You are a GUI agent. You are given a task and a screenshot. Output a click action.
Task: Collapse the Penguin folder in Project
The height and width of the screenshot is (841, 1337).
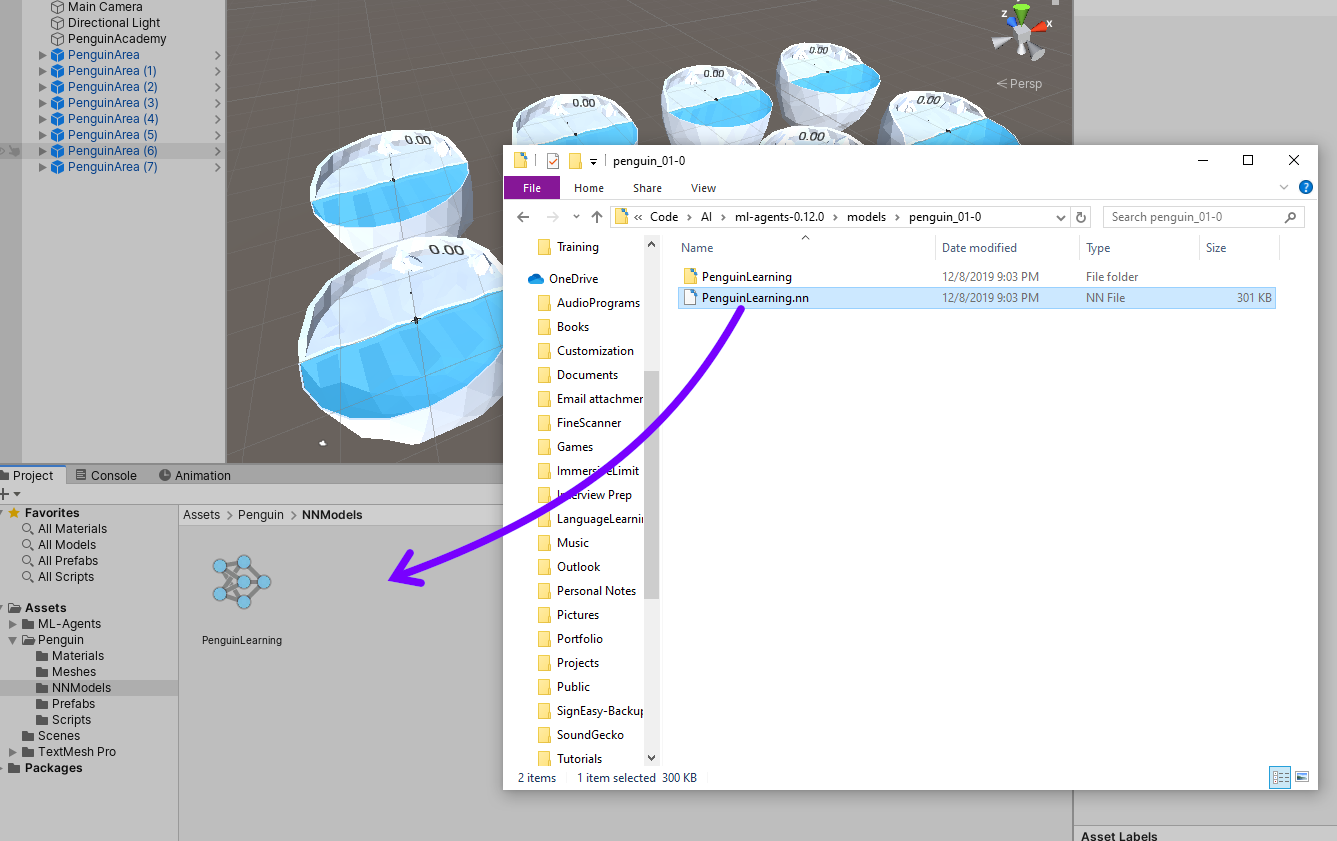pos(13,640)
